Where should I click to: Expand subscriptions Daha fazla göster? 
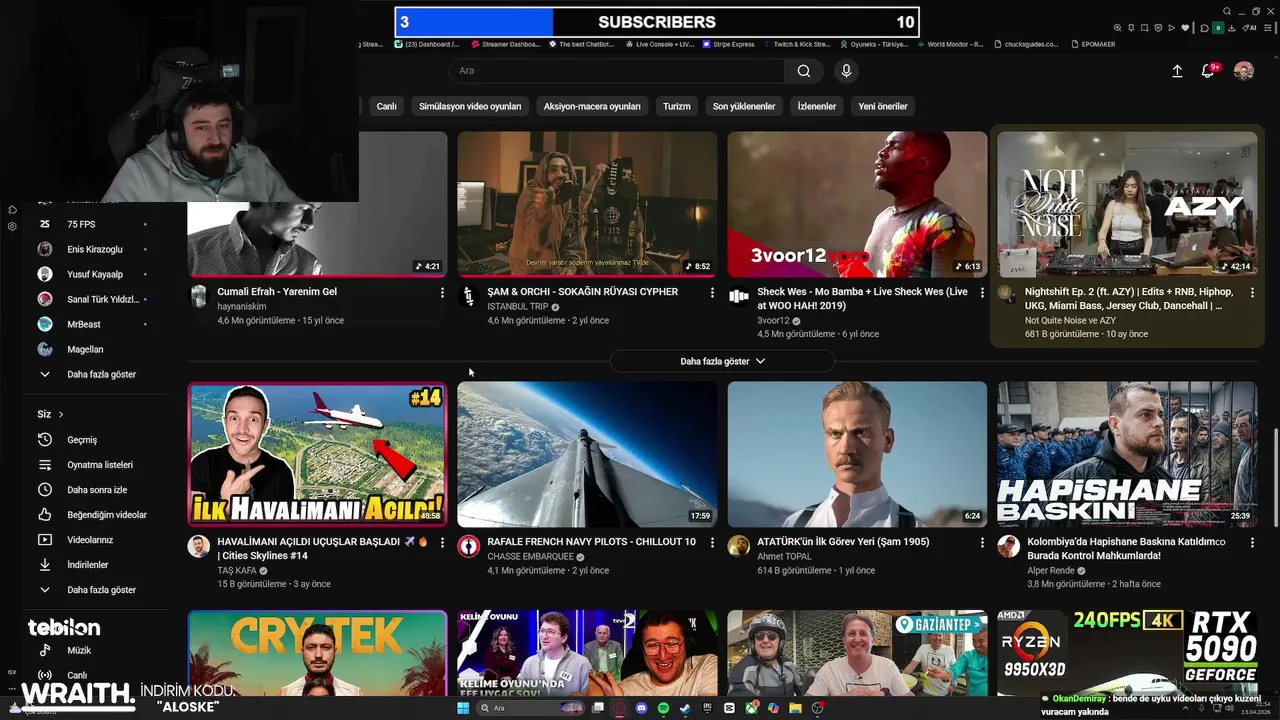click(95, 374)
